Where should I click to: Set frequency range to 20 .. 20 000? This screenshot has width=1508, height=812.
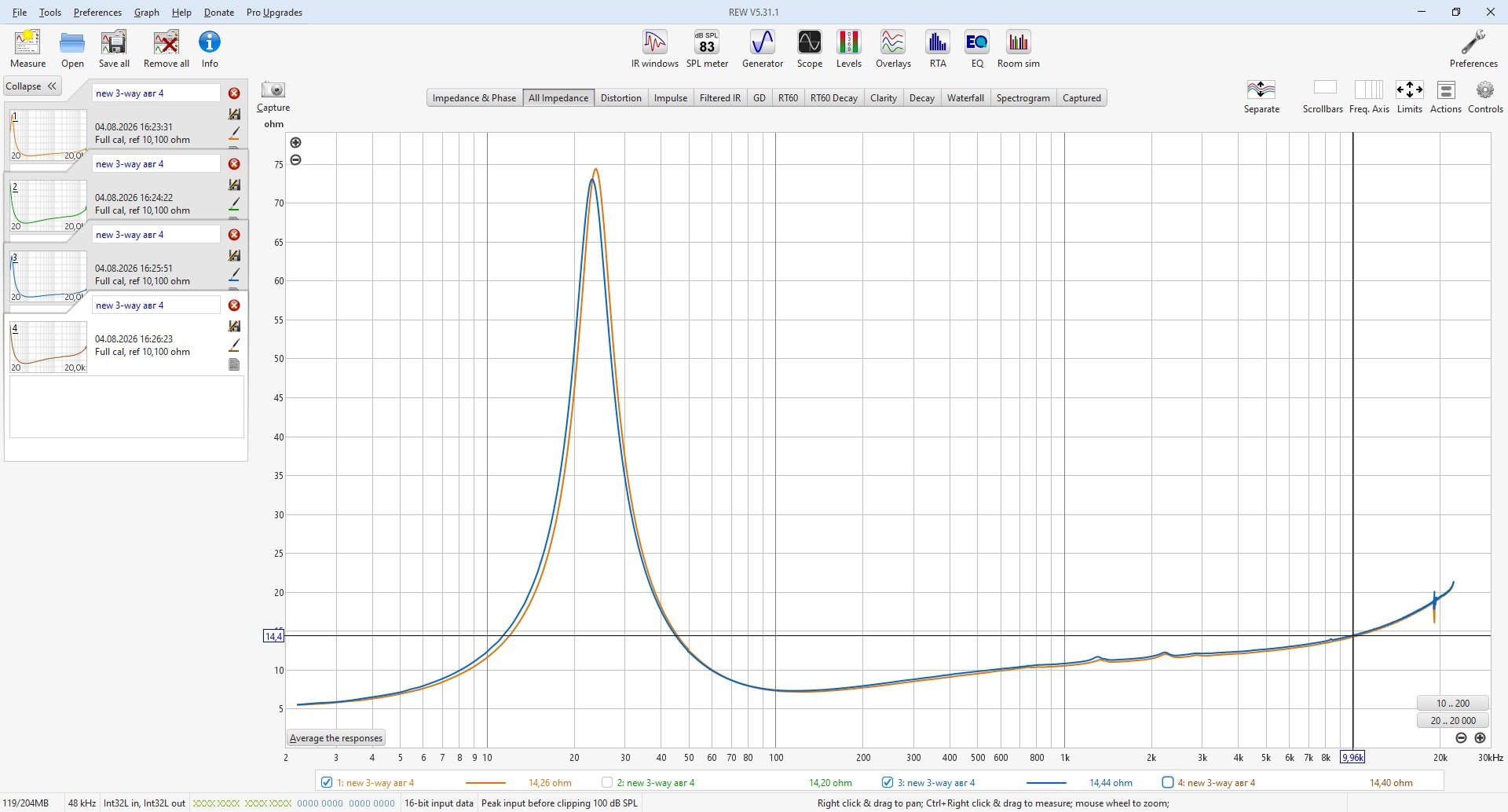tap(1453, 720)
